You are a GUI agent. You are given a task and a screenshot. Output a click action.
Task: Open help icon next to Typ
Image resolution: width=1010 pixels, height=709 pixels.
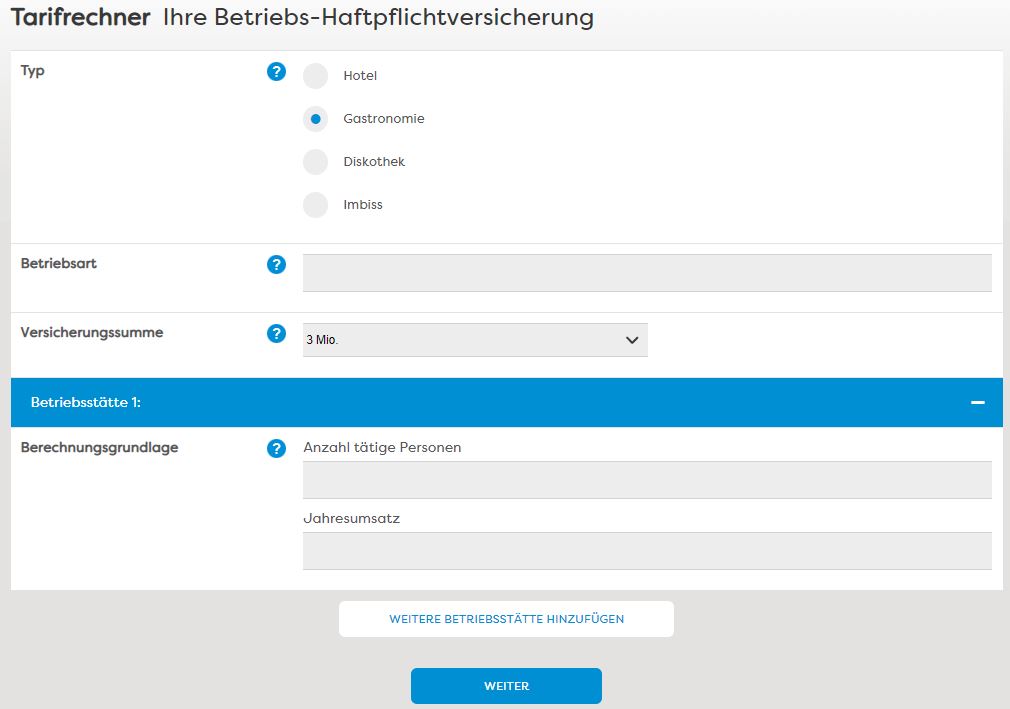coord(276,71)
